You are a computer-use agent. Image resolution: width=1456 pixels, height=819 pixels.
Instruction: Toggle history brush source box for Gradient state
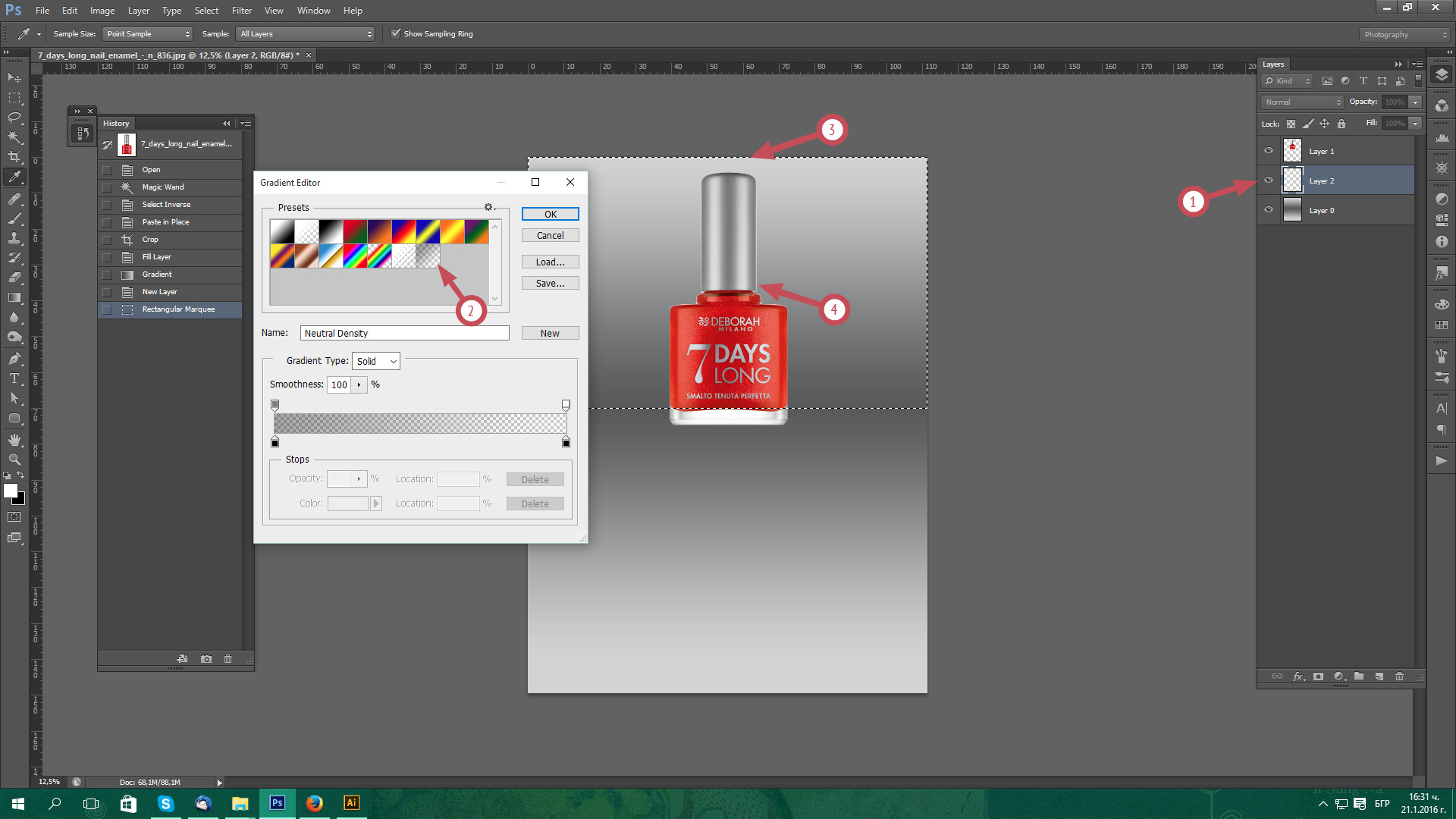(107, 275)
